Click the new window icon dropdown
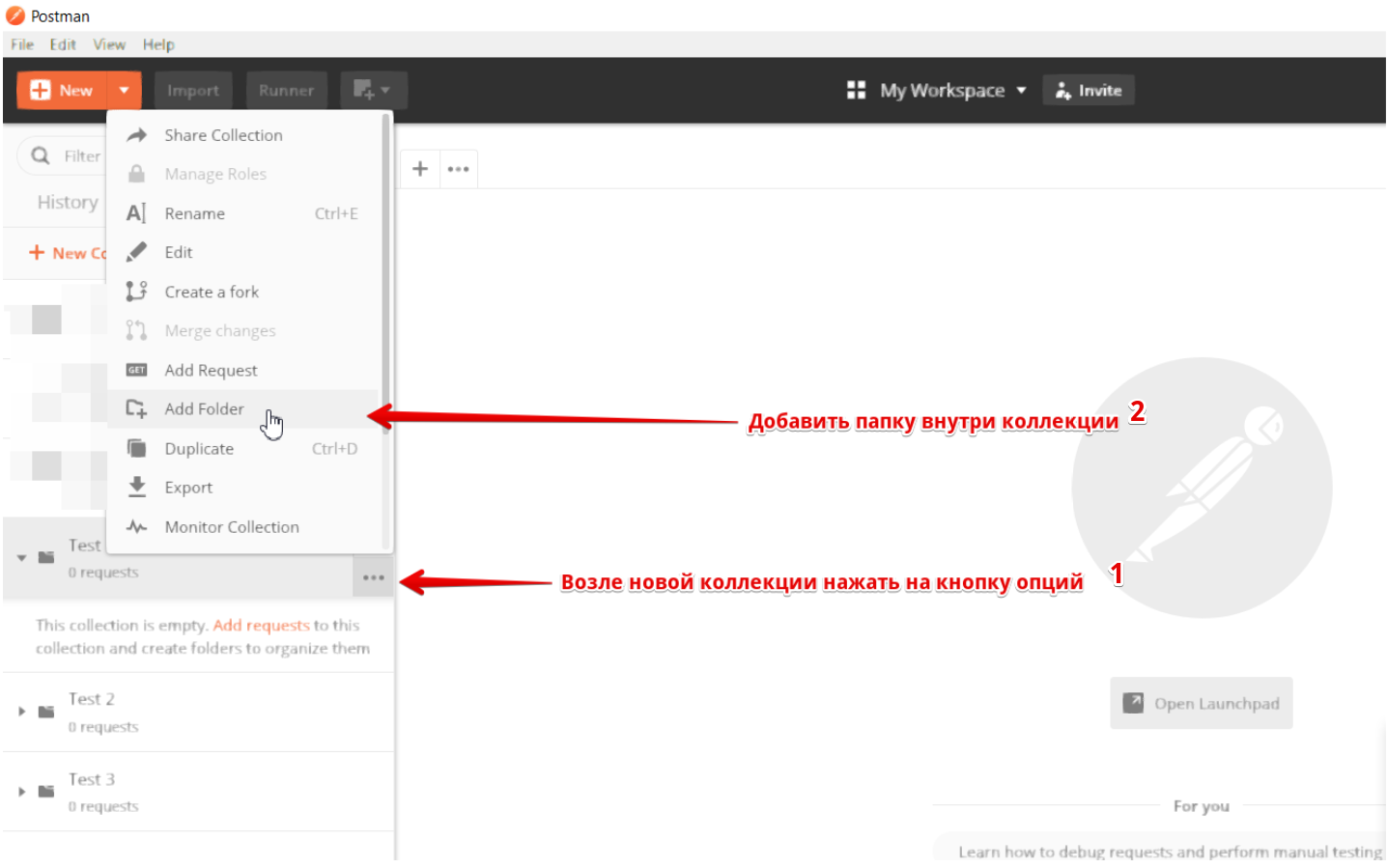 tap(372, 90)
